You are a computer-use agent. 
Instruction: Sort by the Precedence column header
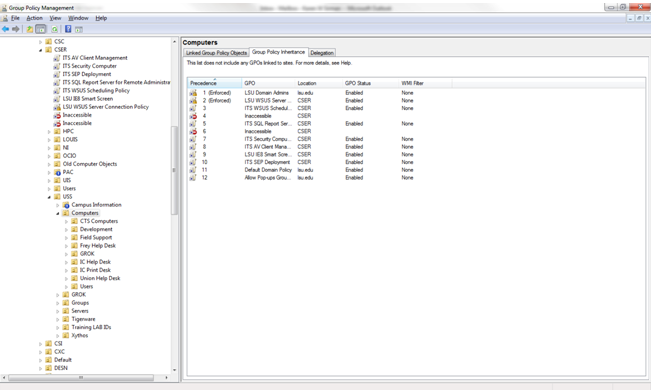[215, 83]
